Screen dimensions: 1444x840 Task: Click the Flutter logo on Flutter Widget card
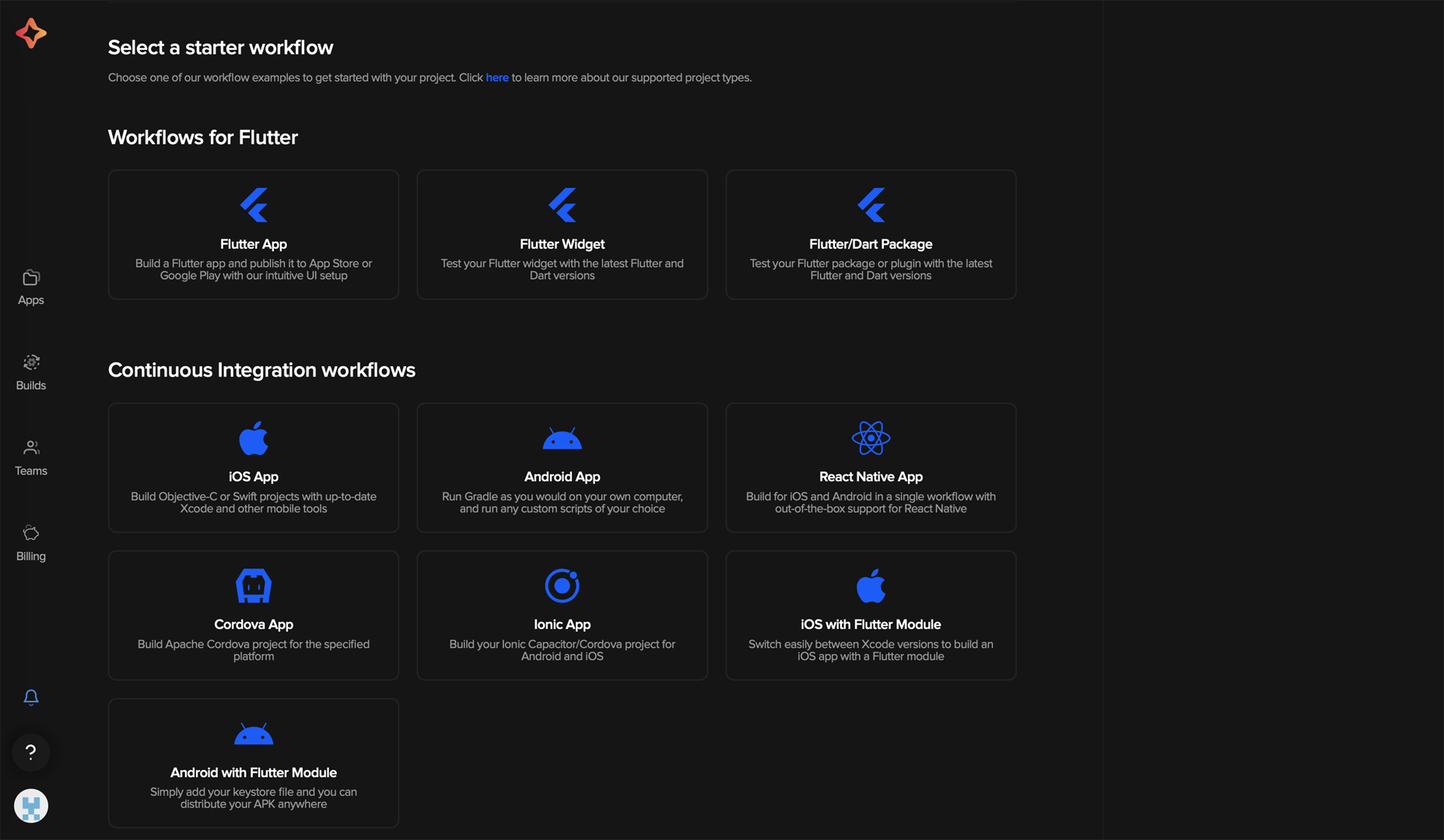563,205
